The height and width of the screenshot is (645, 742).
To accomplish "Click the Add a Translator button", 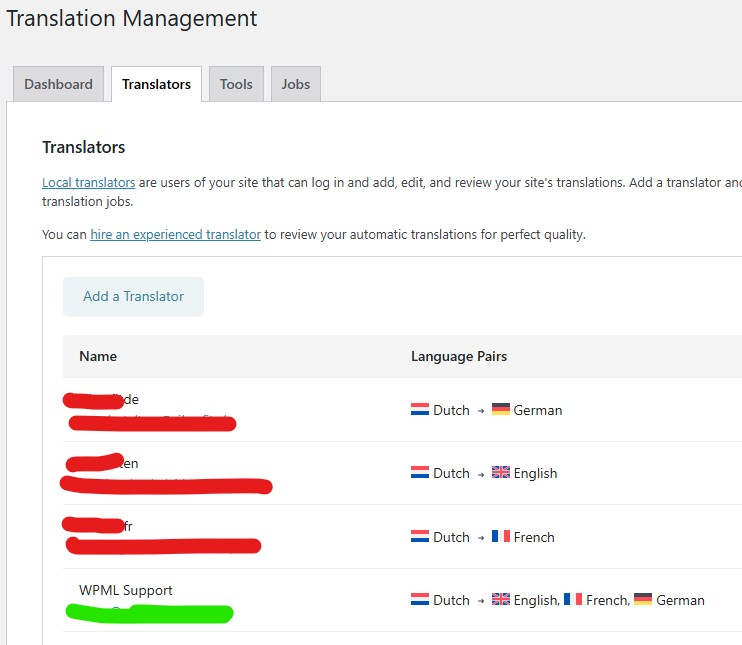I will (x=133, y=297).
